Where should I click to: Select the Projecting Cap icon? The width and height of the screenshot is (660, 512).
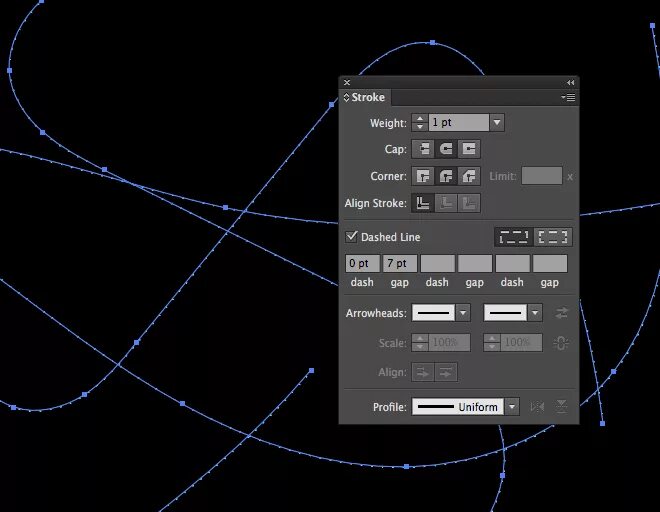point(468,149)
